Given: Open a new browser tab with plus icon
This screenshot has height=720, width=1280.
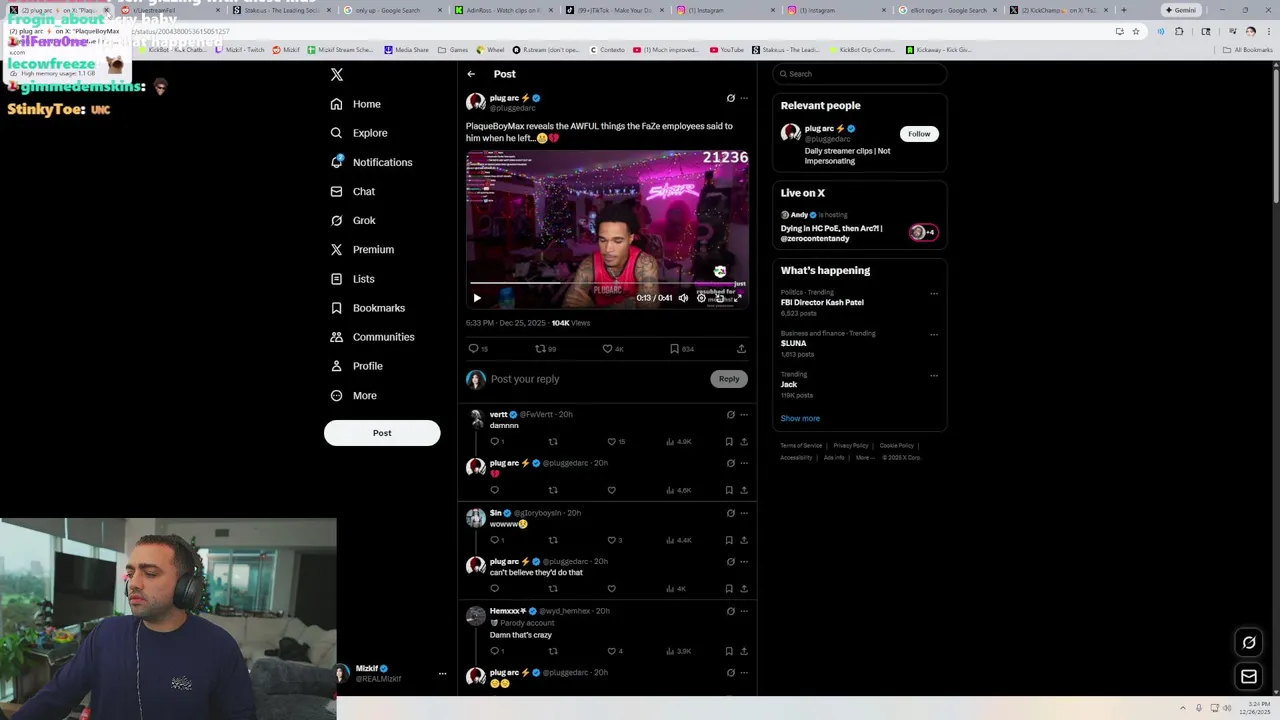Looking at the screenshot, I should 1124,10.
